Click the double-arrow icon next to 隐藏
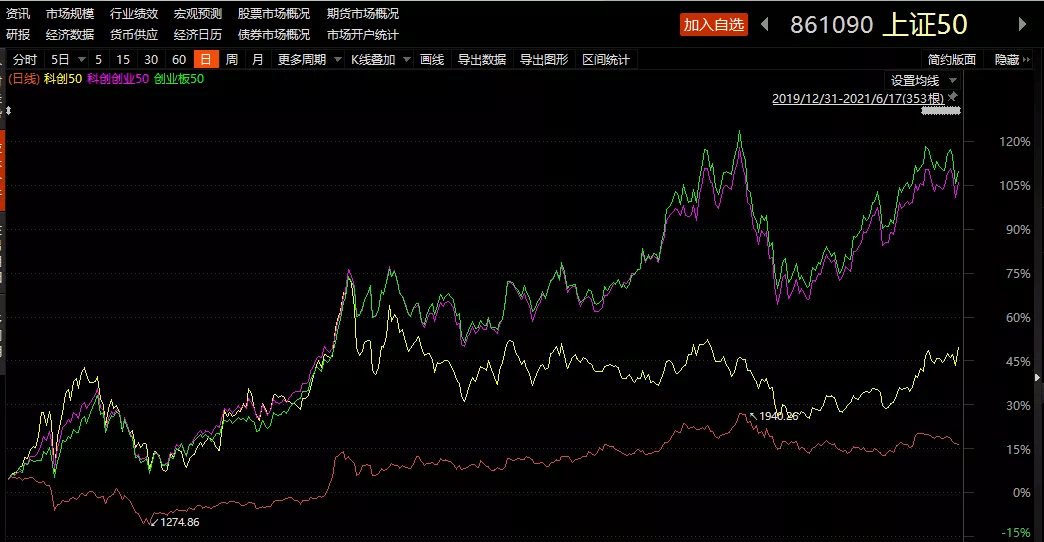Viewport: 1044px width, 542px height. 1028,60
